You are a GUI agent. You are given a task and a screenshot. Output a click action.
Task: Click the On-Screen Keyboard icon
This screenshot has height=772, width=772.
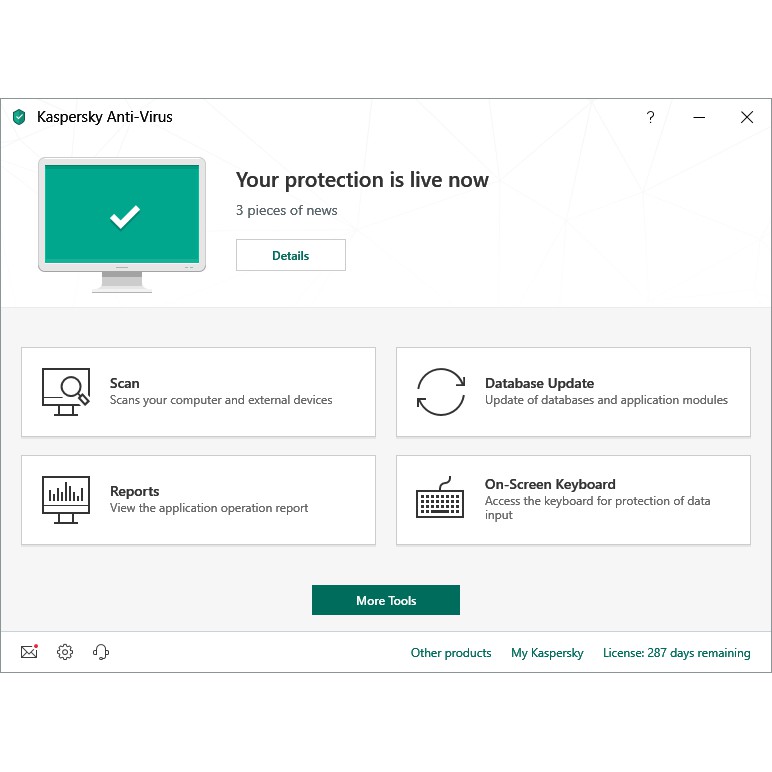click(x=440, y=497)
